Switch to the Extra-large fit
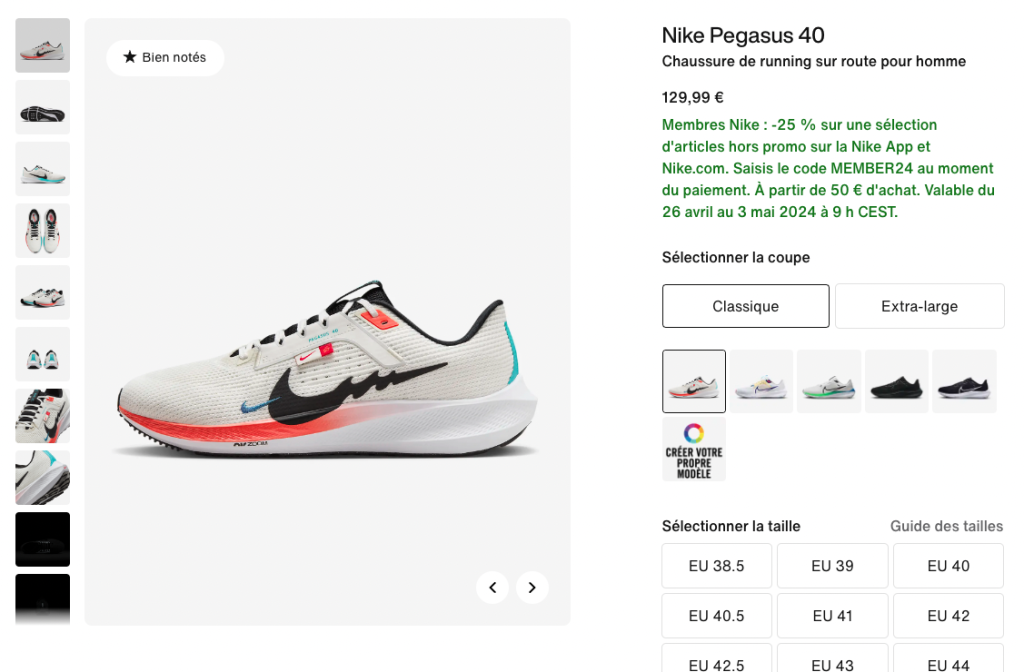 (919, 305)
